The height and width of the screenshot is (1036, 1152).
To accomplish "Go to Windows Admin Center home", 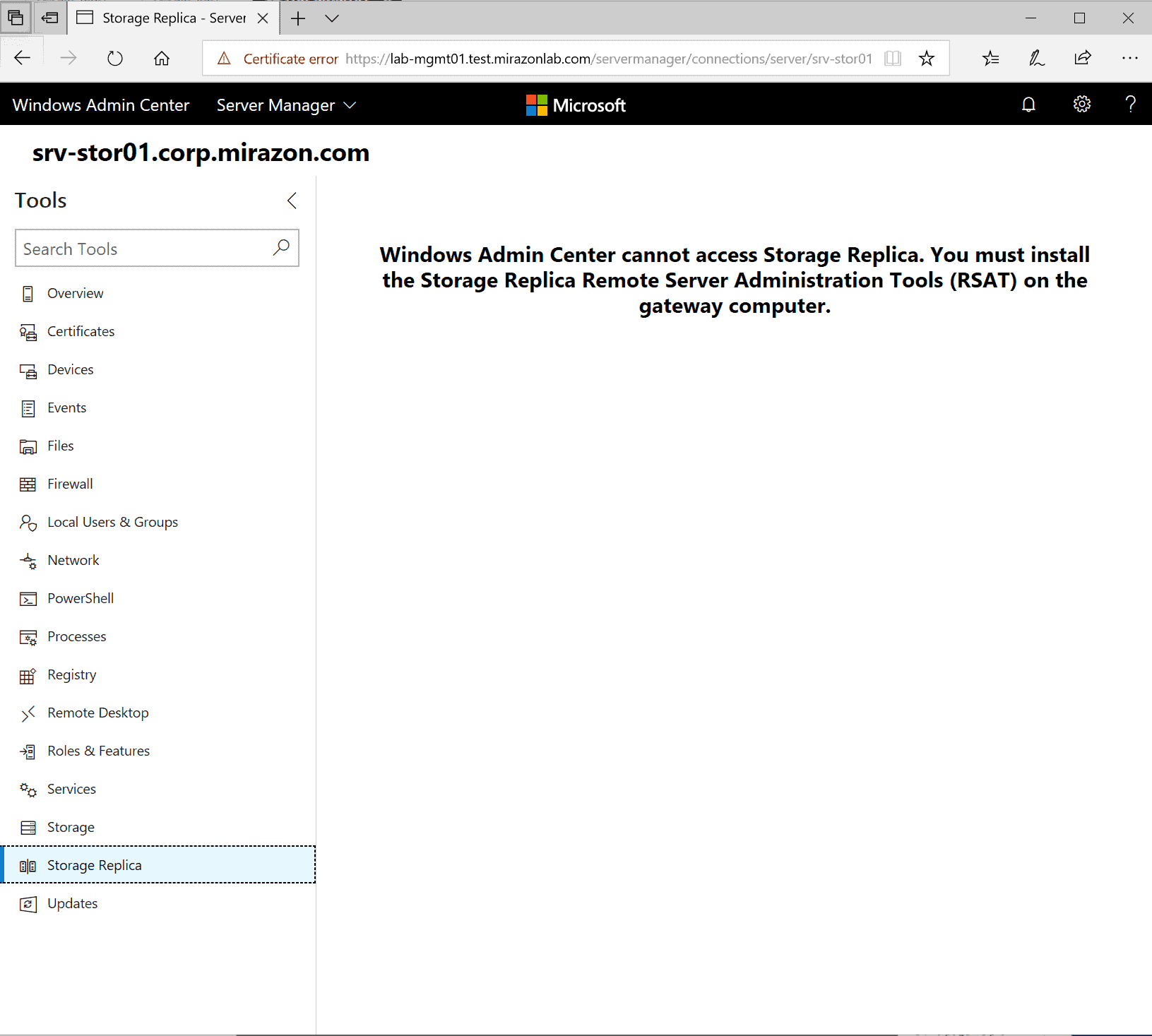I will [101, 105].
